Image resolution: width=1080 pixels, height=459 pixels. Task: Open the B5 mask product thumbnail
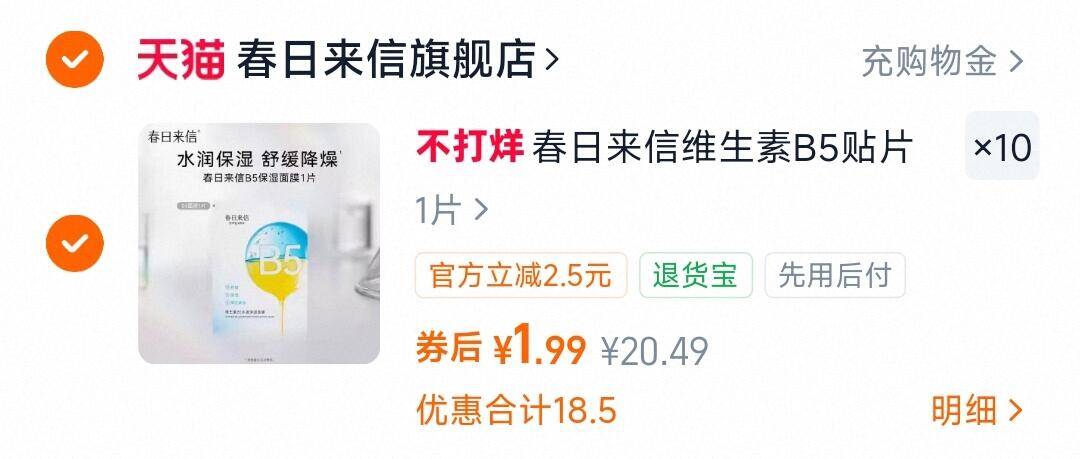[x=259, y=243]
